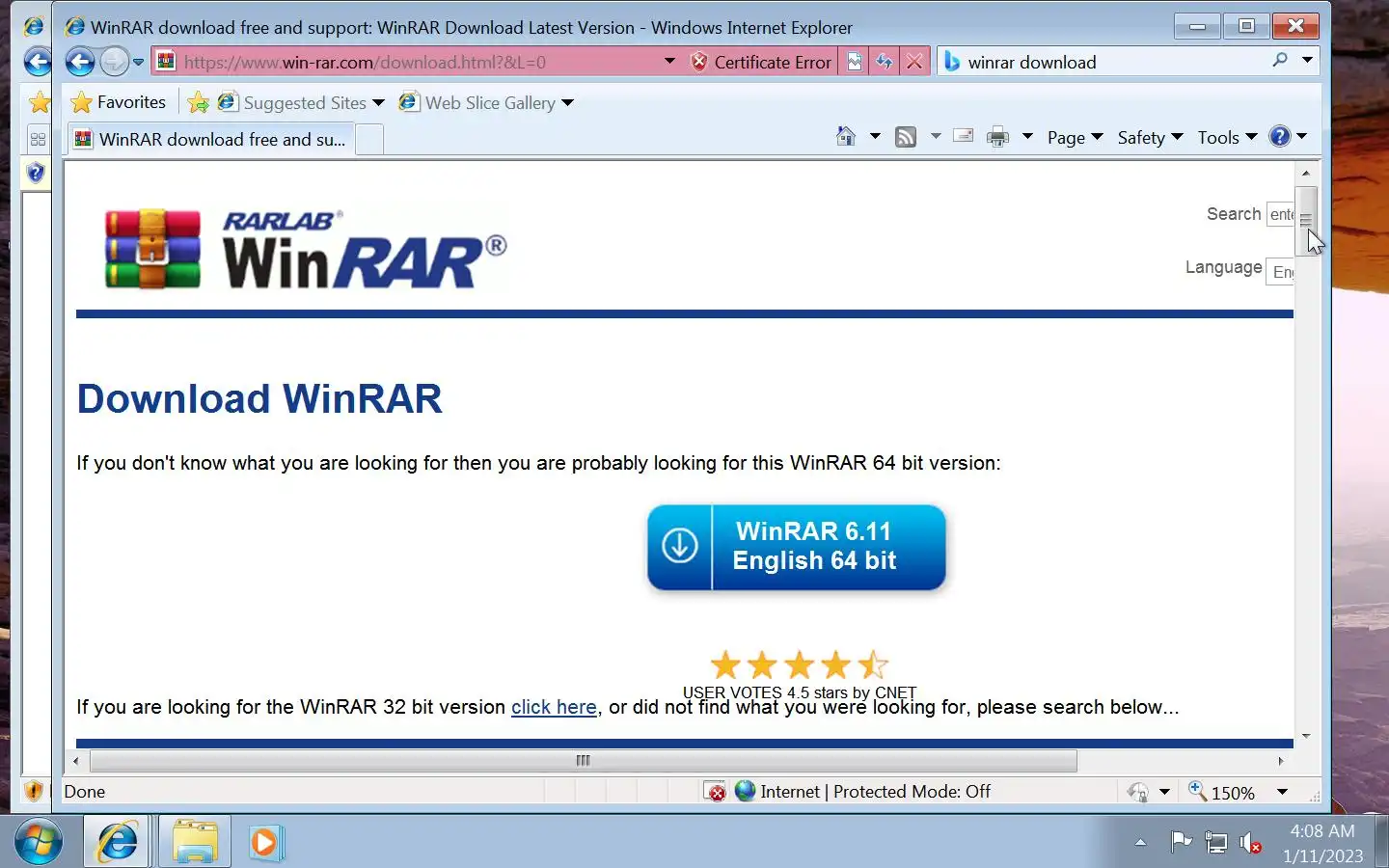Click background window's security shield icon
The height and width of the screenshot is (868, 1389).
33,792
